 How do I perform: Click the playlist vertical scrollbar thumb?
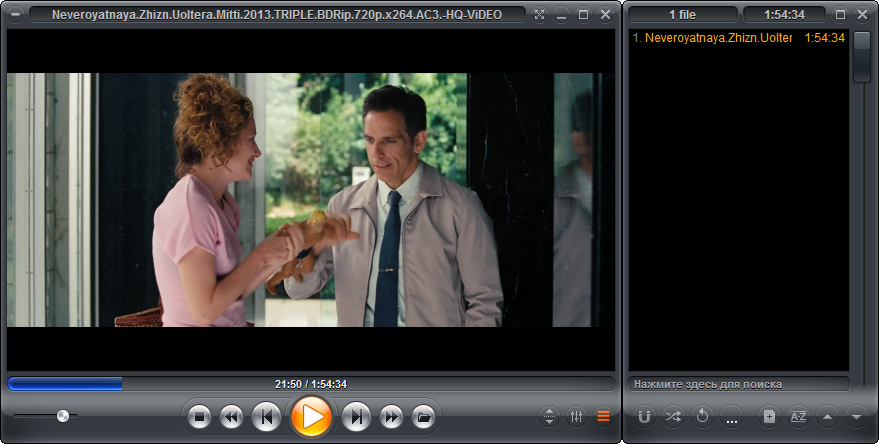click(x=862, y=57)
